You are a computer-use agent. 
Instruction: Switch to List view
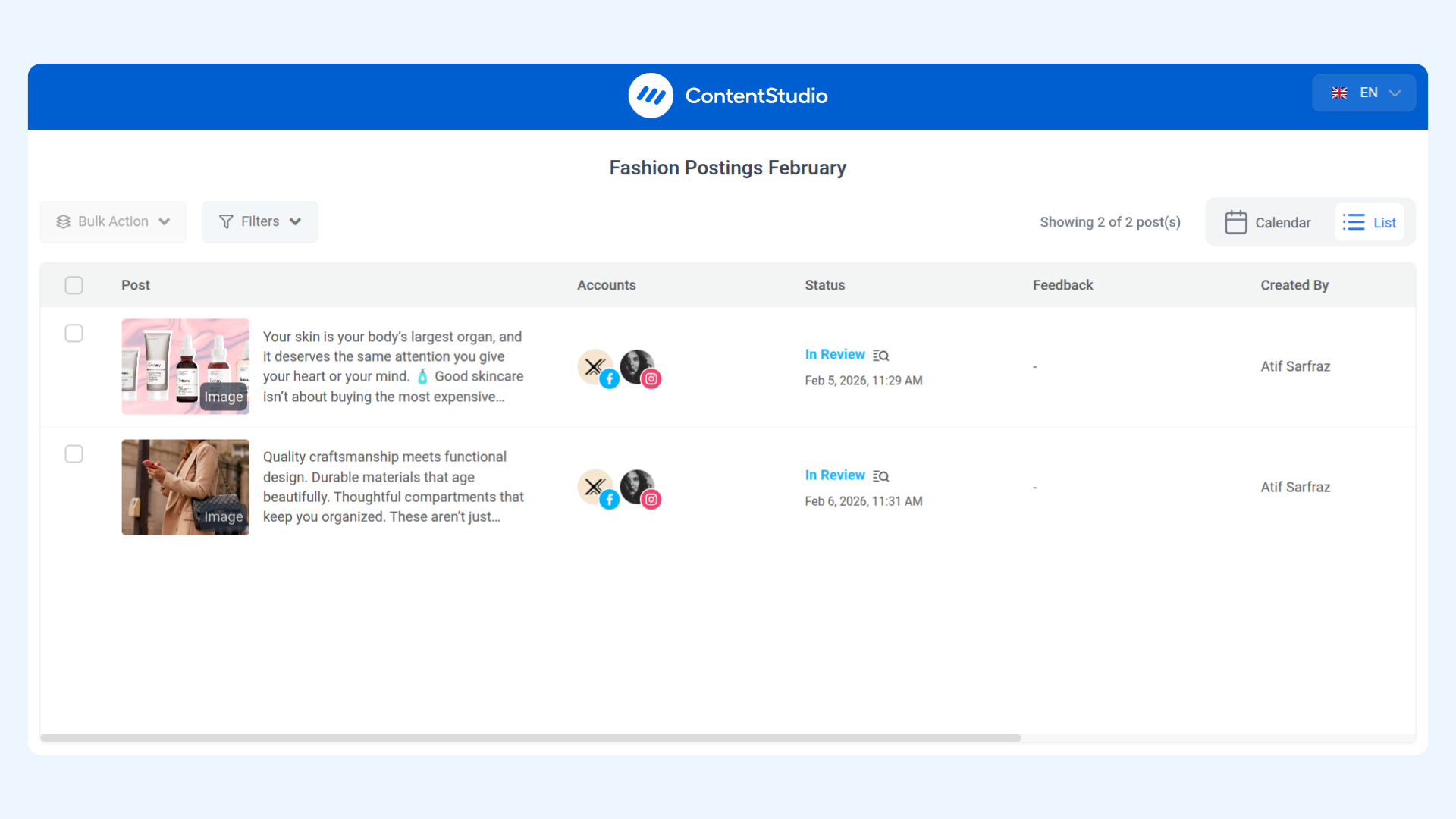pos(1370,222)
